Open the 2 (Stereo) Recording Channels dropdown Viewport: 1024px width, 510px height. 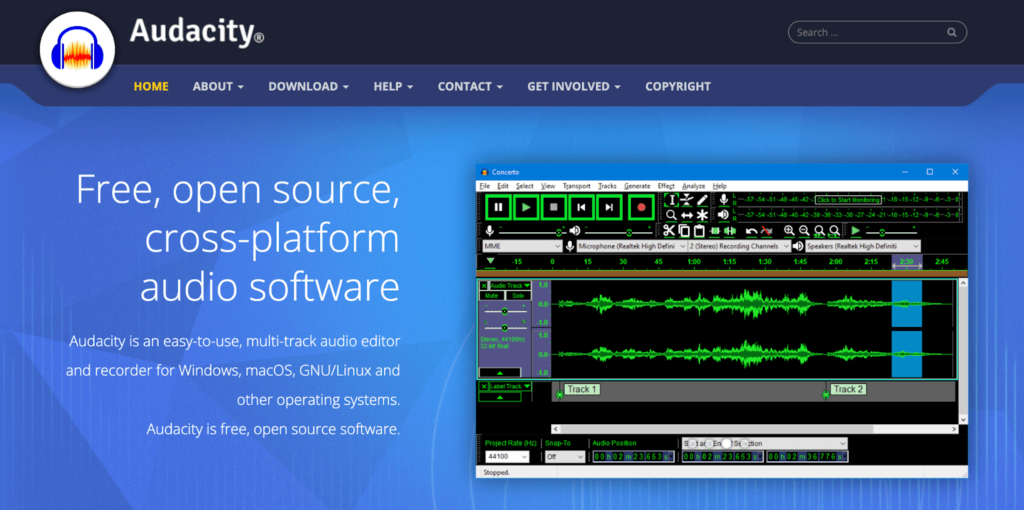pyautogui.click(x=739, y=246)
